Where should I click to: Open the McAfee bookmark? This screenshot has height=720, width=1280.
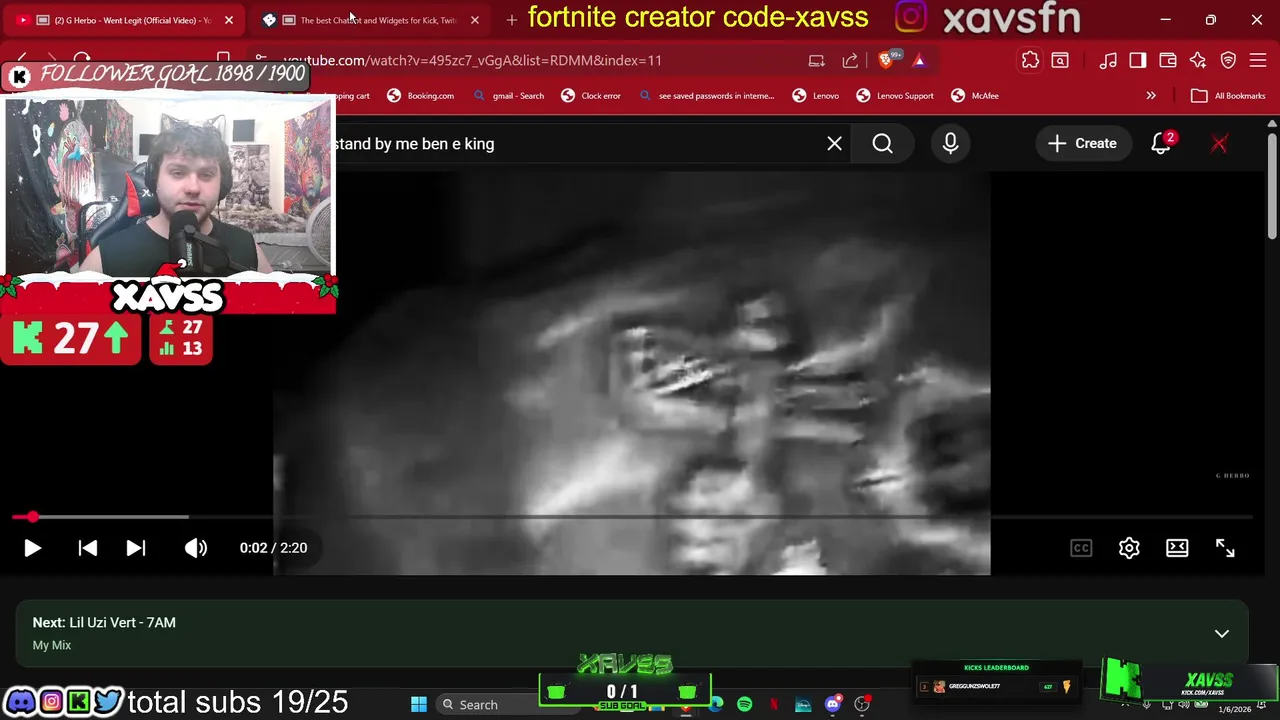(975, 96)
